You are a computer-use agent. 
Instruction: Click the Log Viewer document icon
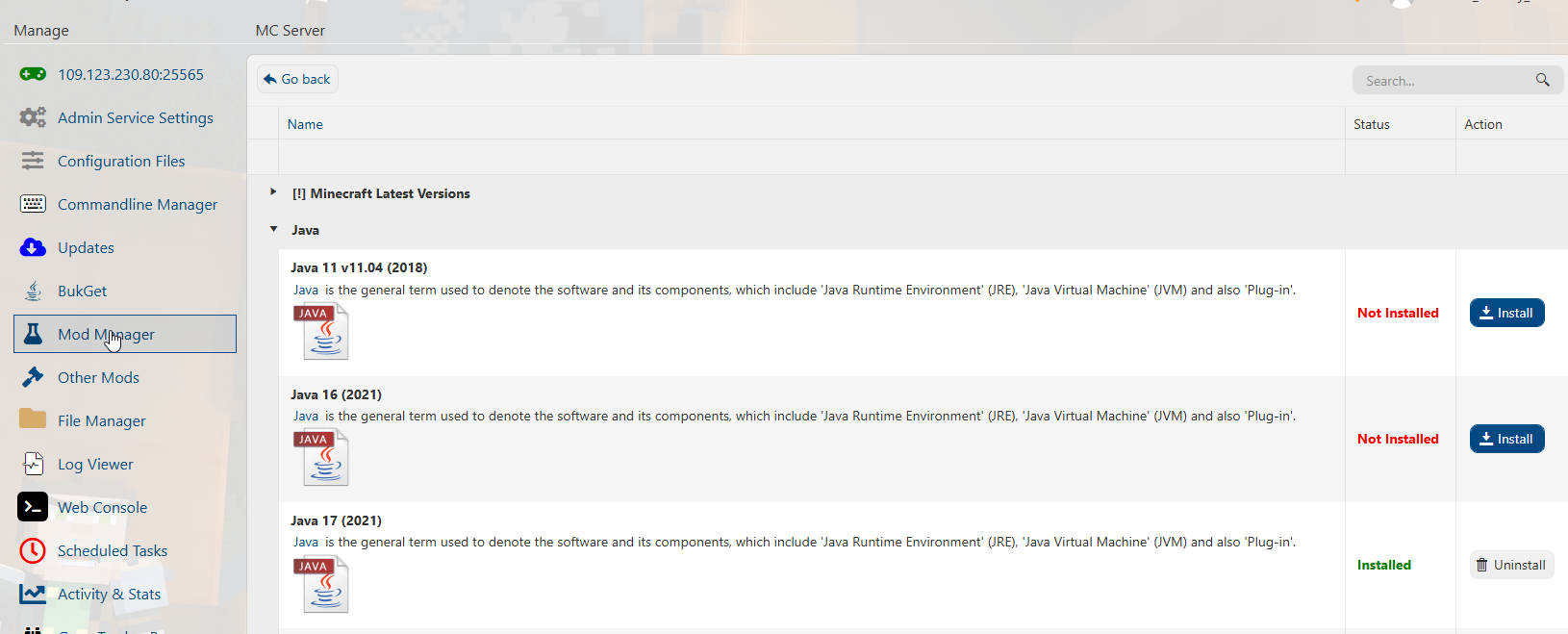(x=33, y=464)
